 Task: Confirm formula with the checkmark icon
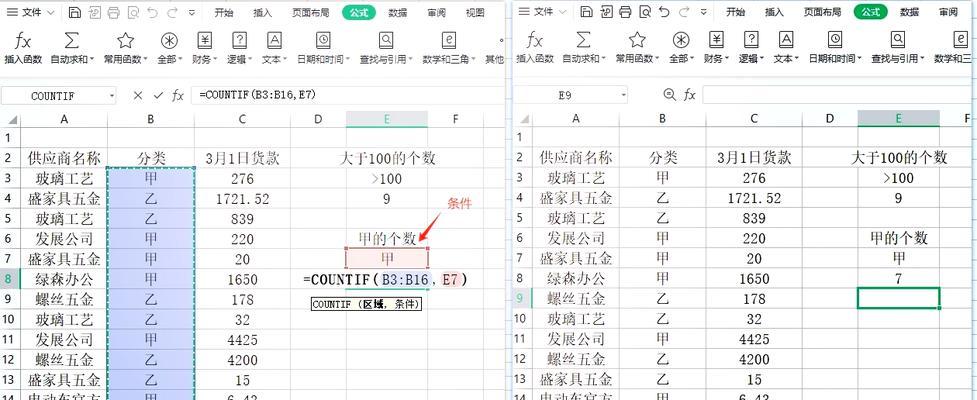pyautogui.click(x=158, y=95)
